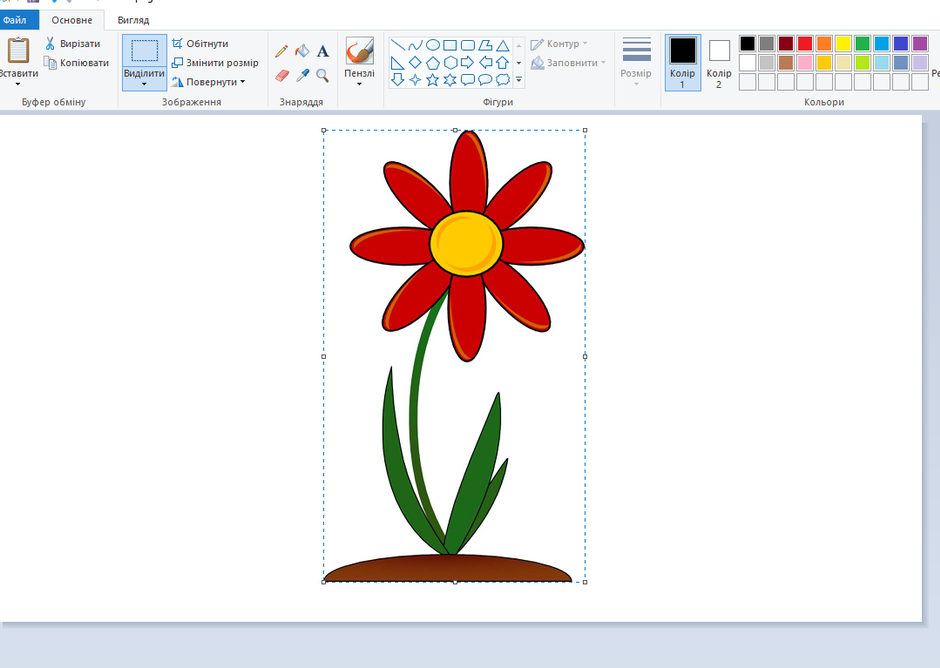This screenshot has width=940, height=668.
Task: Open the Пензлі brushes dropdown arrow
Action: point(360,84)
